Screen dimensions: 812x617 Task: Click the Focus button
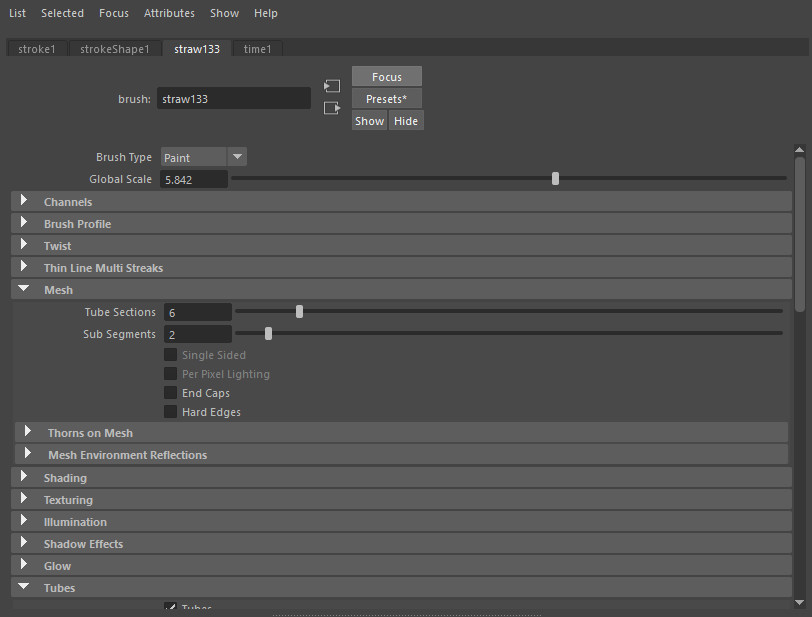(x=387, y=77)
